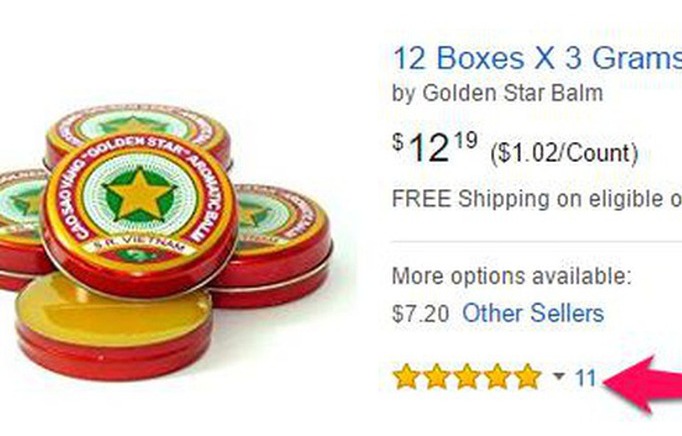The height and width of the screenshot is (436, 682).
Task: Click the Golden Star Balm brand name
Action: [x=513, y=93]
